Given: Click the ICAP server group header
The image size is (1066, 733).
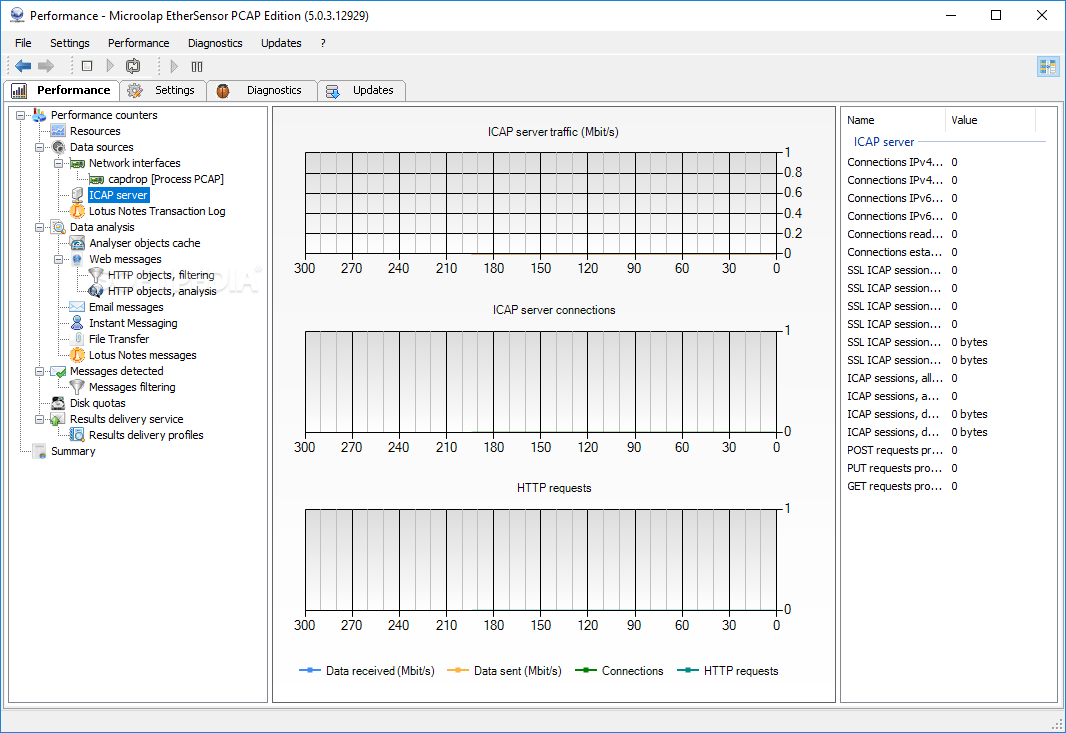Looking at the screenshot, I should (x=884, y=142).
